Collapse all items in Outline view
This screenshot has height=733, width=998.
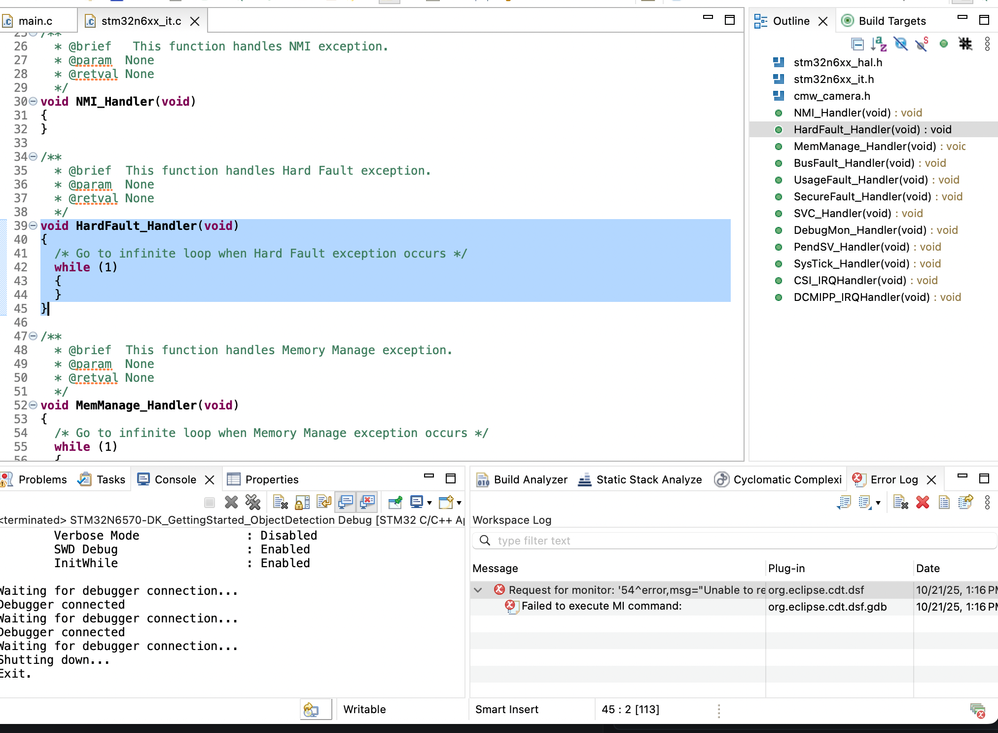tap(857, 44)
